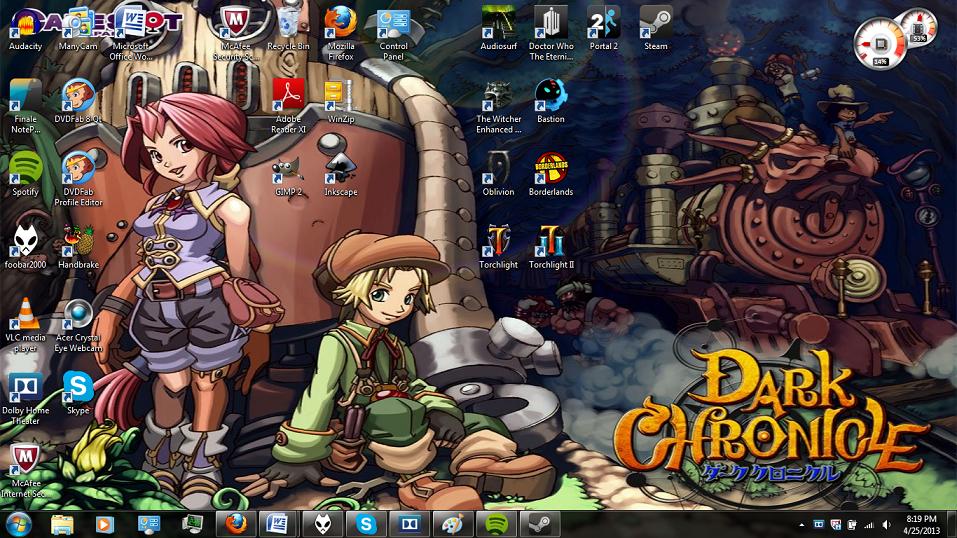Open the Windows Start menu
The height and width of the screenshot is (538, 957).
pos(18,524)
